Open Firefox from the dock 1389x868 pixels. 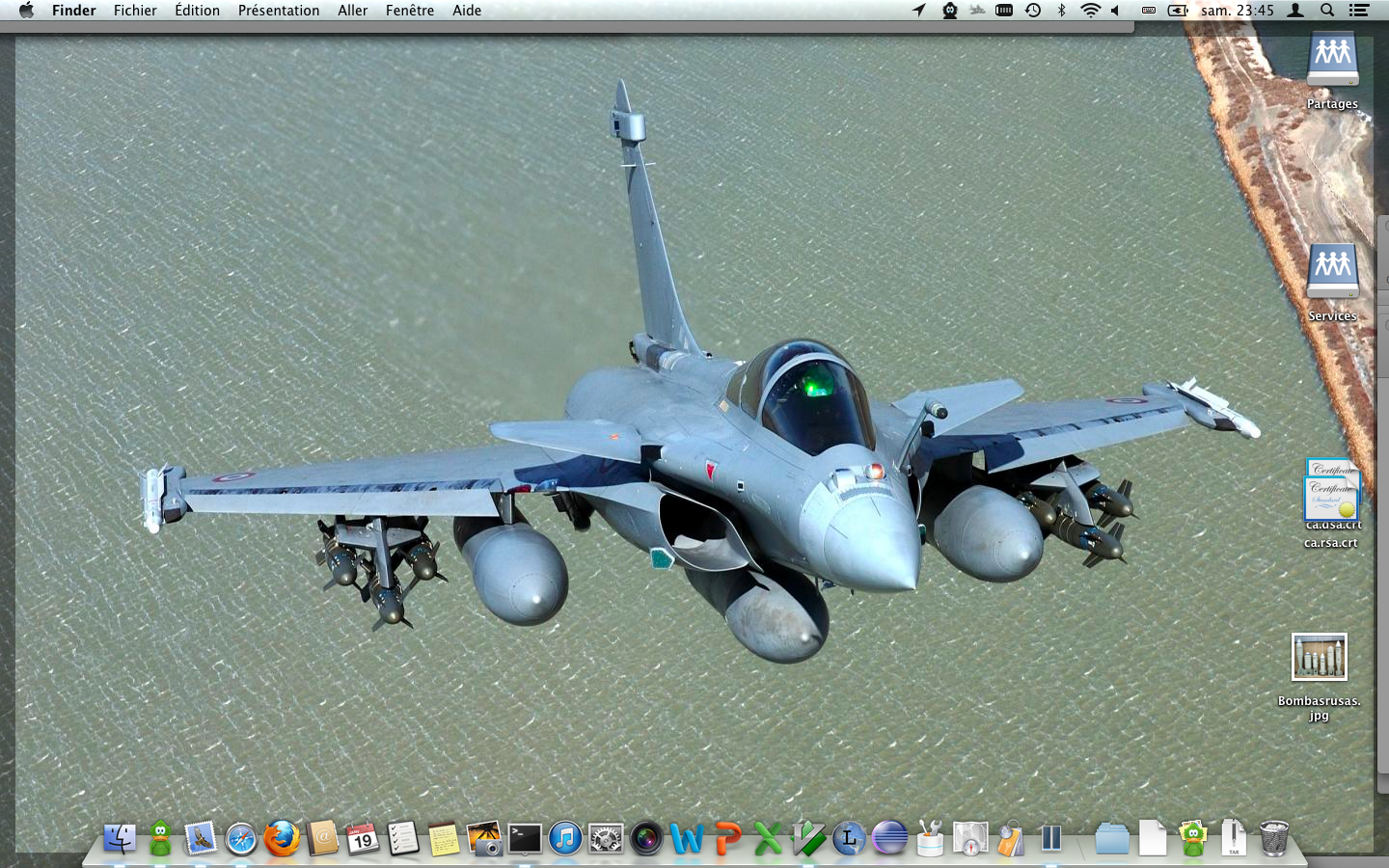click(282, 839)
